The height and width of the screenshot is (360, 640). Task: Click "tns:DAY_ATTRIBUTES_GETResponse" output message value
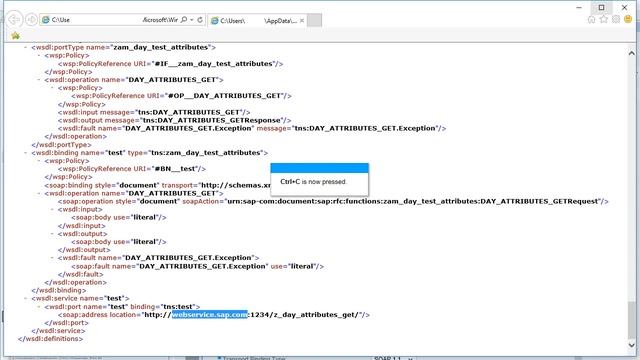[212, 120]
